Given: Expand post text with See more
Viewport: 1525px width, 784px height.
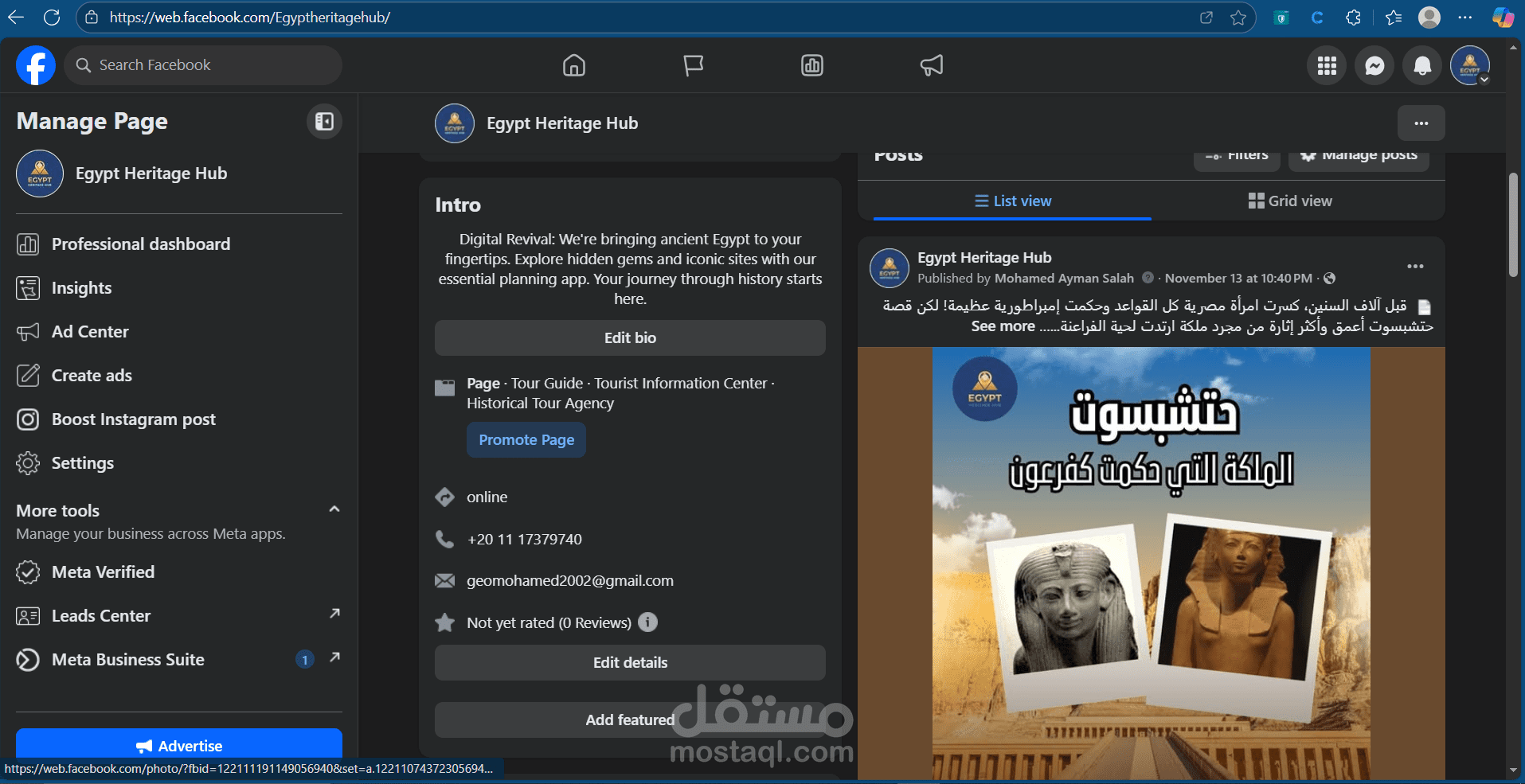Looking at the screenshot, I should pos(1003,326).
